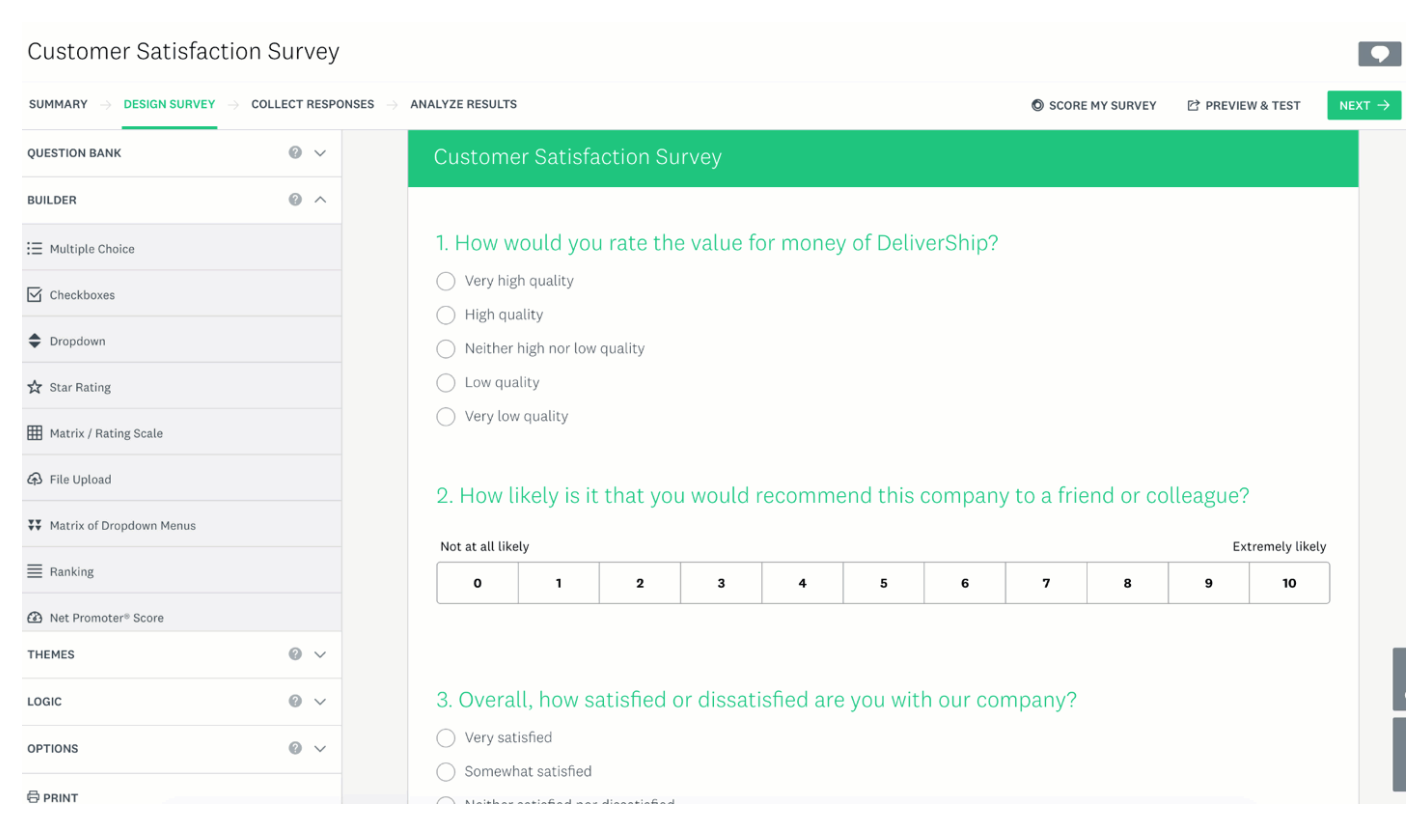Click the Multiple Choice list icon
The image size is (1416, 827).
click(35, 249)
